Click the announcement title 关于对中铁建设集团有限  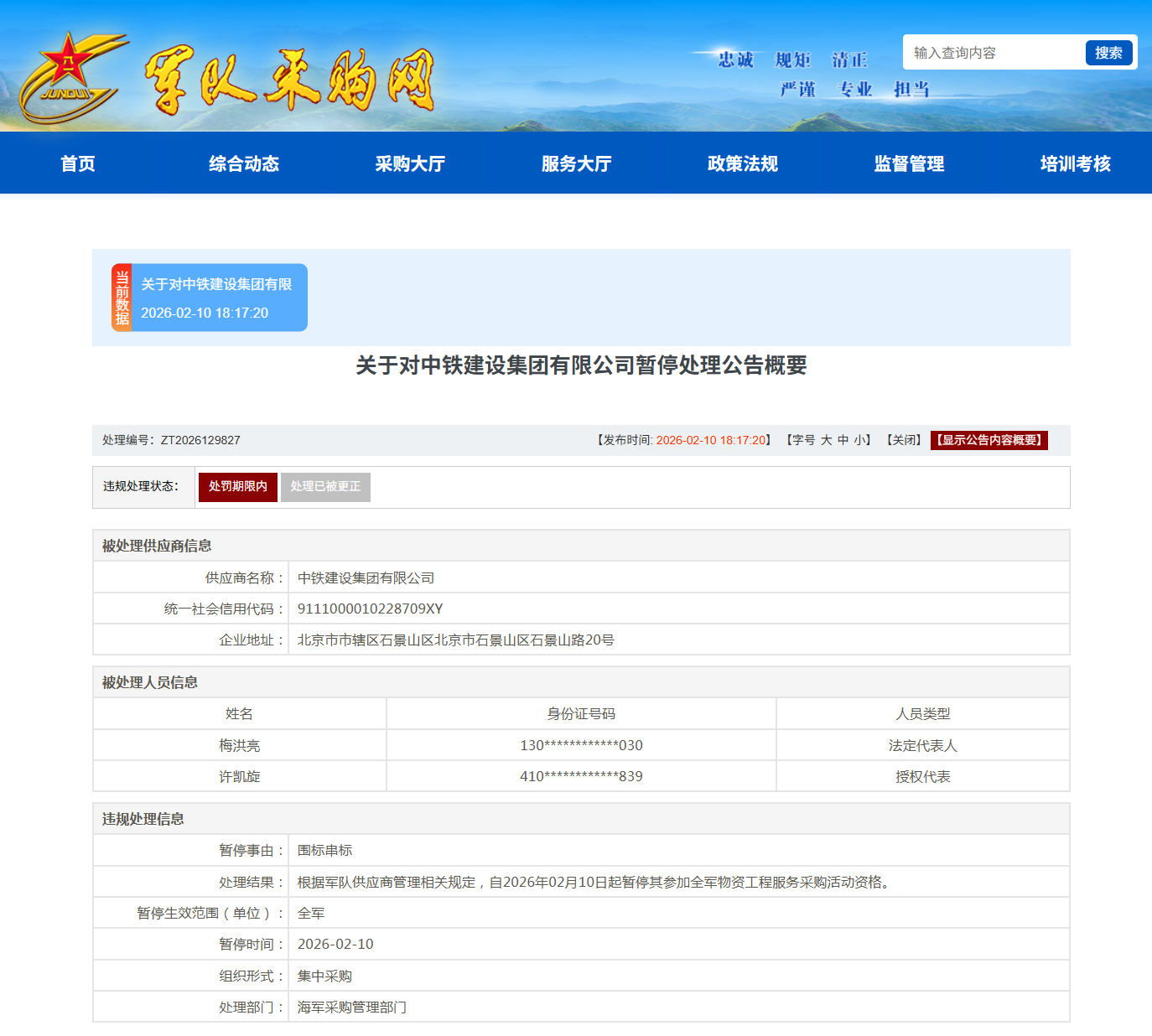pyautogui.click(x=217, y=285)
